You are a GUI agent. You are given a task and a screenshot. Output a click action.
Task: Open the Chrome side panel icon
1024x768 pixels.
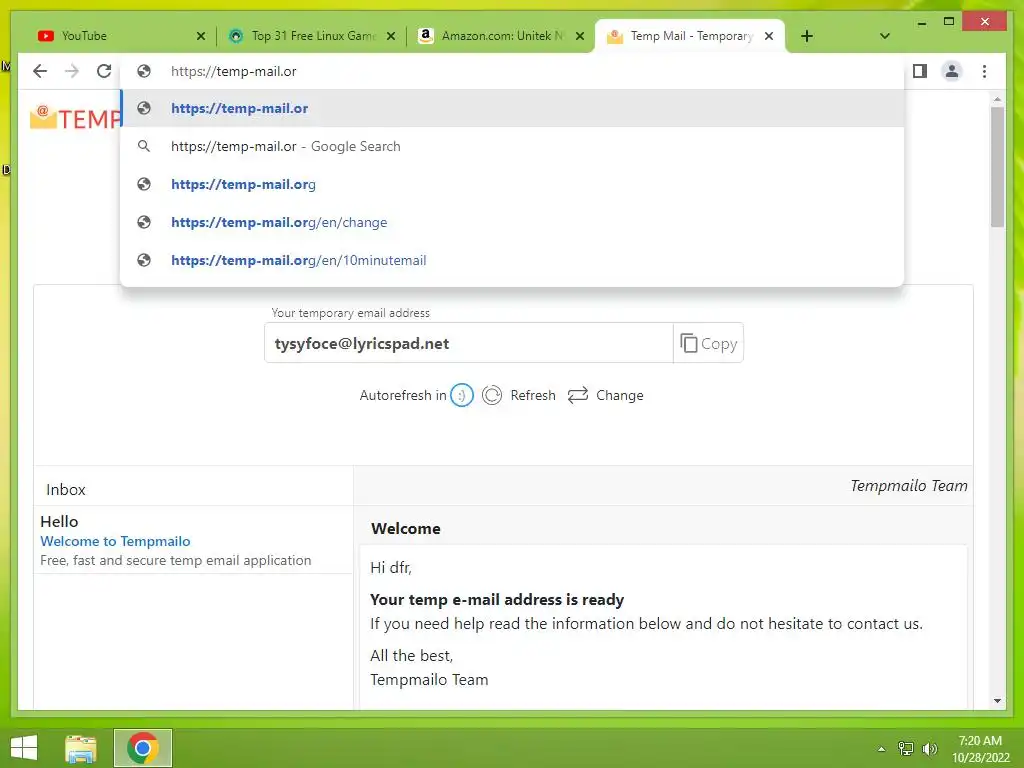coord(920,71)
